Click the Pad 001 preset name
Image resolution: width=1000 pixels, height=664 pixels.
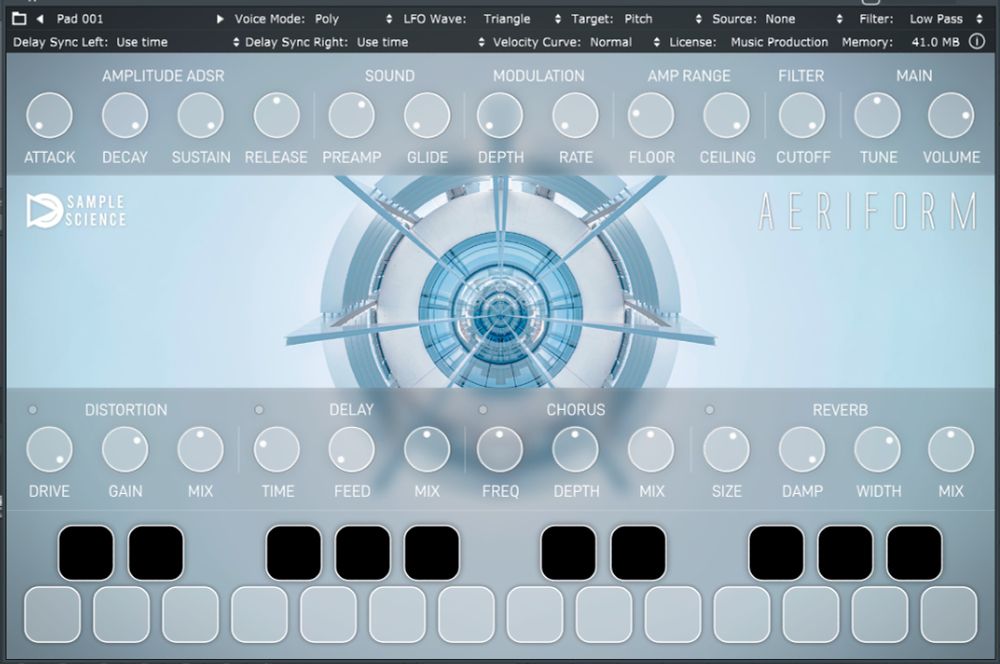click(x=80, y=19)
